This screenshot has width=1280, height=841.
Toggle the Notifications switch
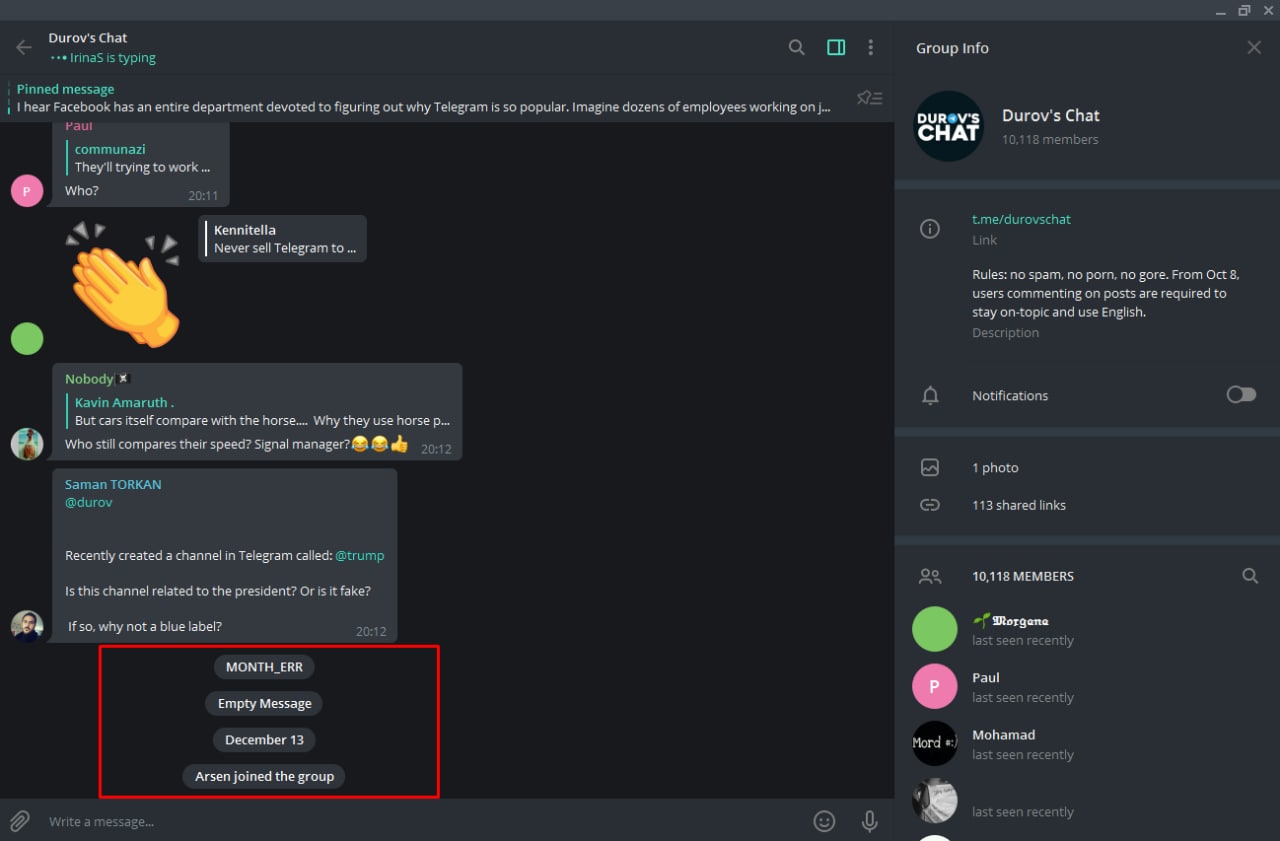(1241, 395)
